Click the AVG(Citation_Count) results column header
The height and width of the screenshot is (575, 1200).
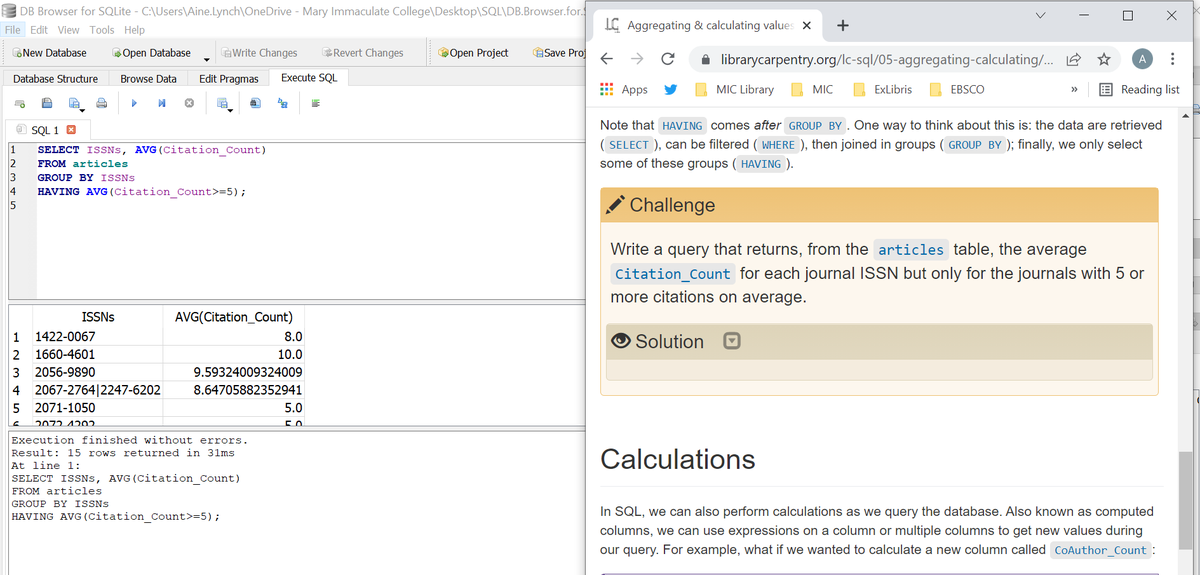point(233,317)
